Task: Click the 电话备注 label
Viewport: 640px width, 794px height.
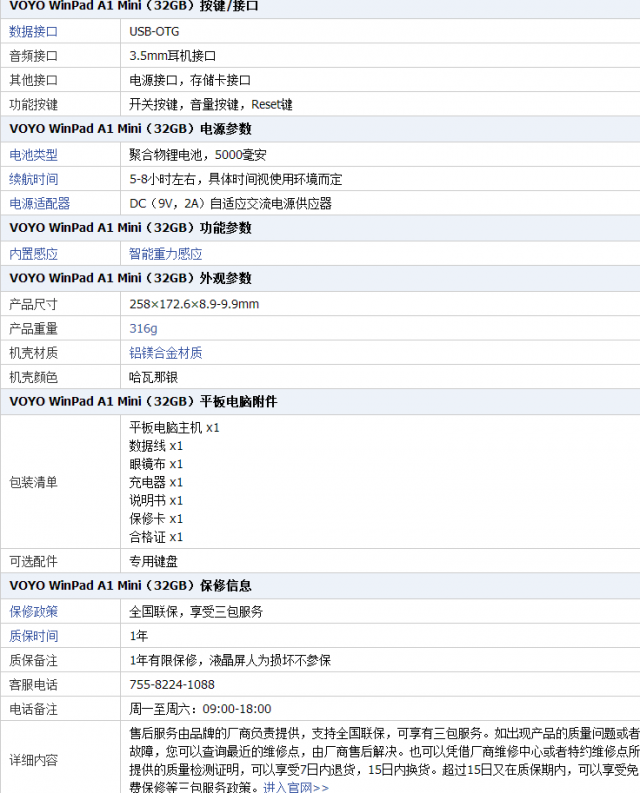Action: pos(33,709)
